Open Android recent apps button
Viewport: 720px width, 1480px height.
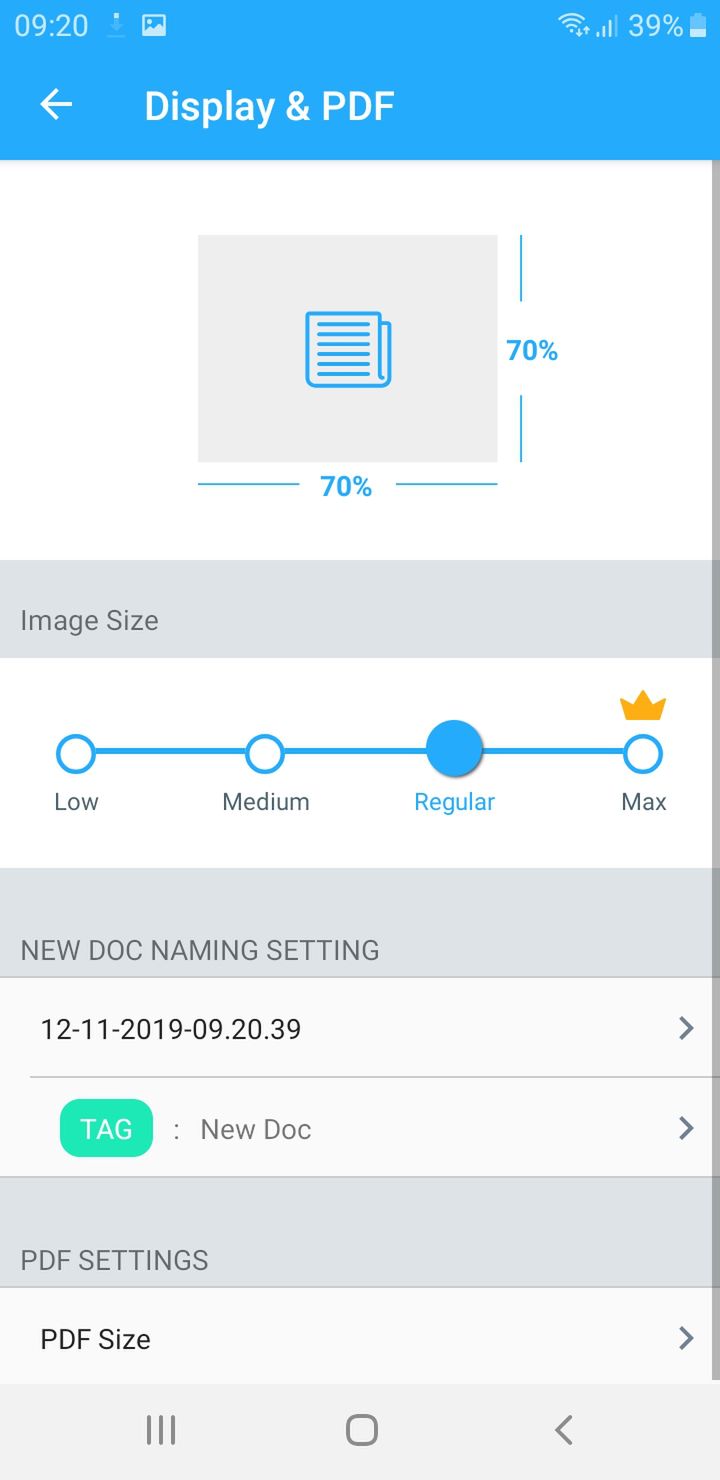[161, 1430]
